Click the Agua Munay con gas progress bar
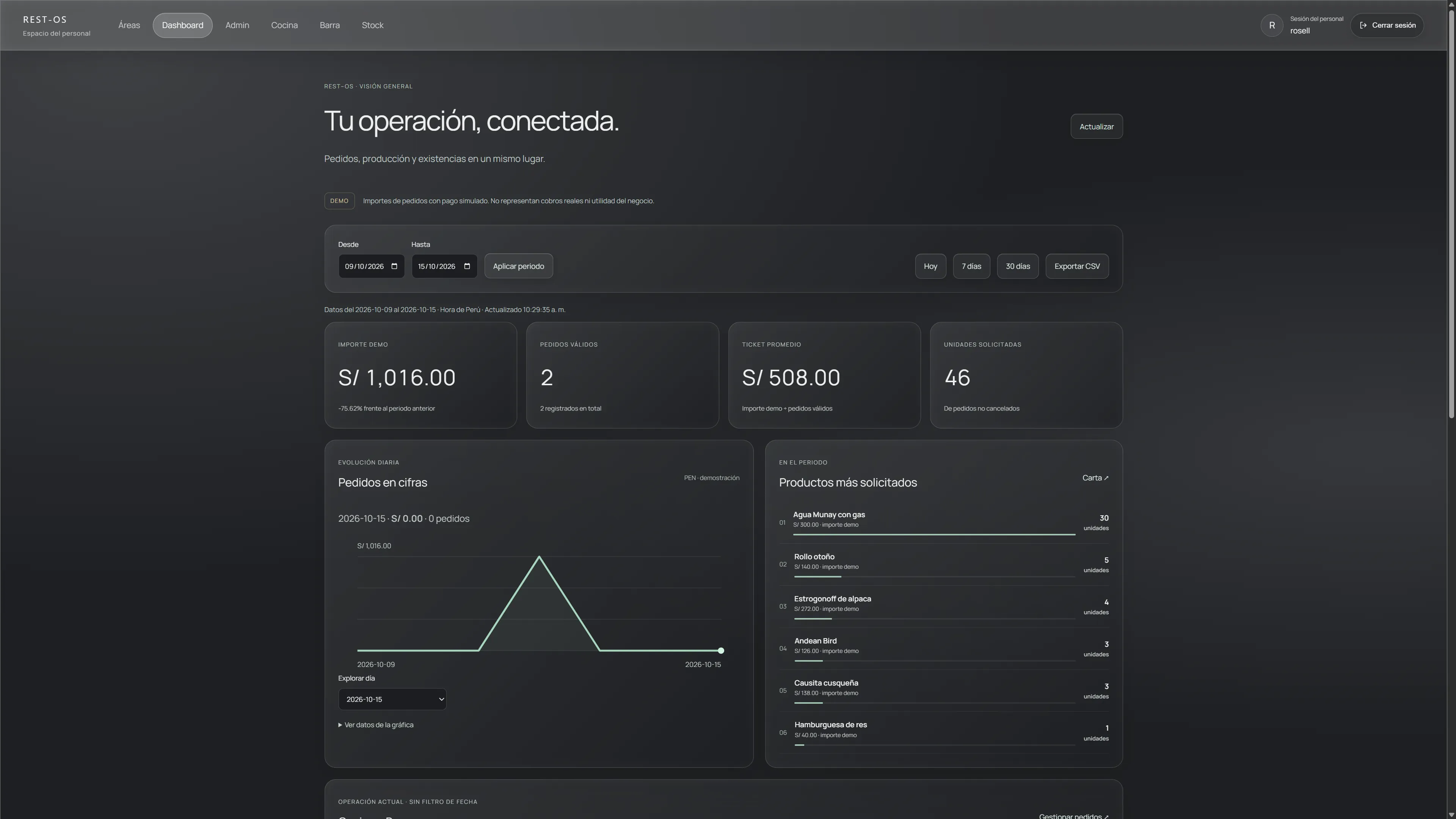The image size is (1456, 819). [x=934, y=535]
